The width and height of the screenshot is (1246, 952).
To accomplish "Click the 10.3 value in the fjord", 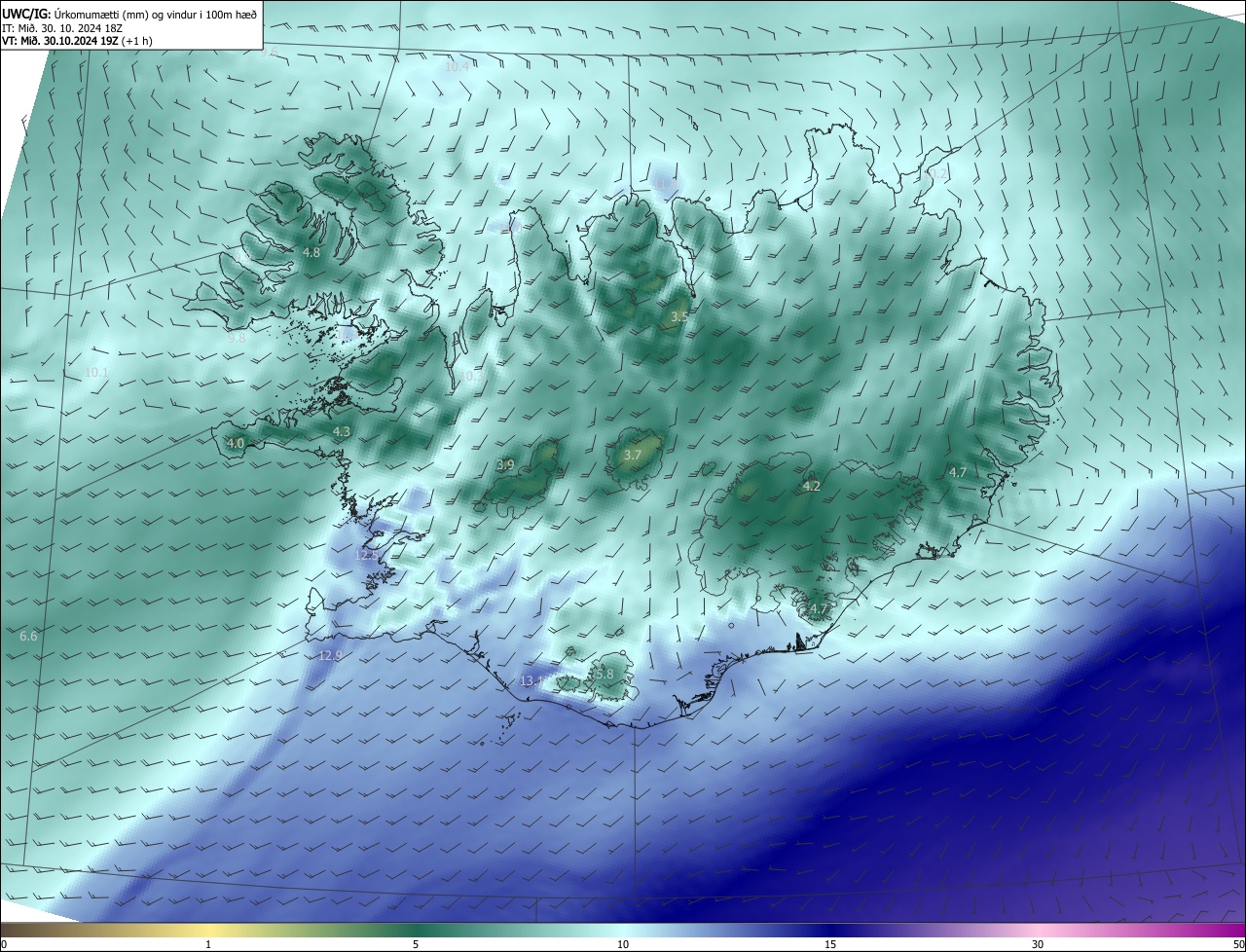I will pyautogui.click(x=471, y=376).
